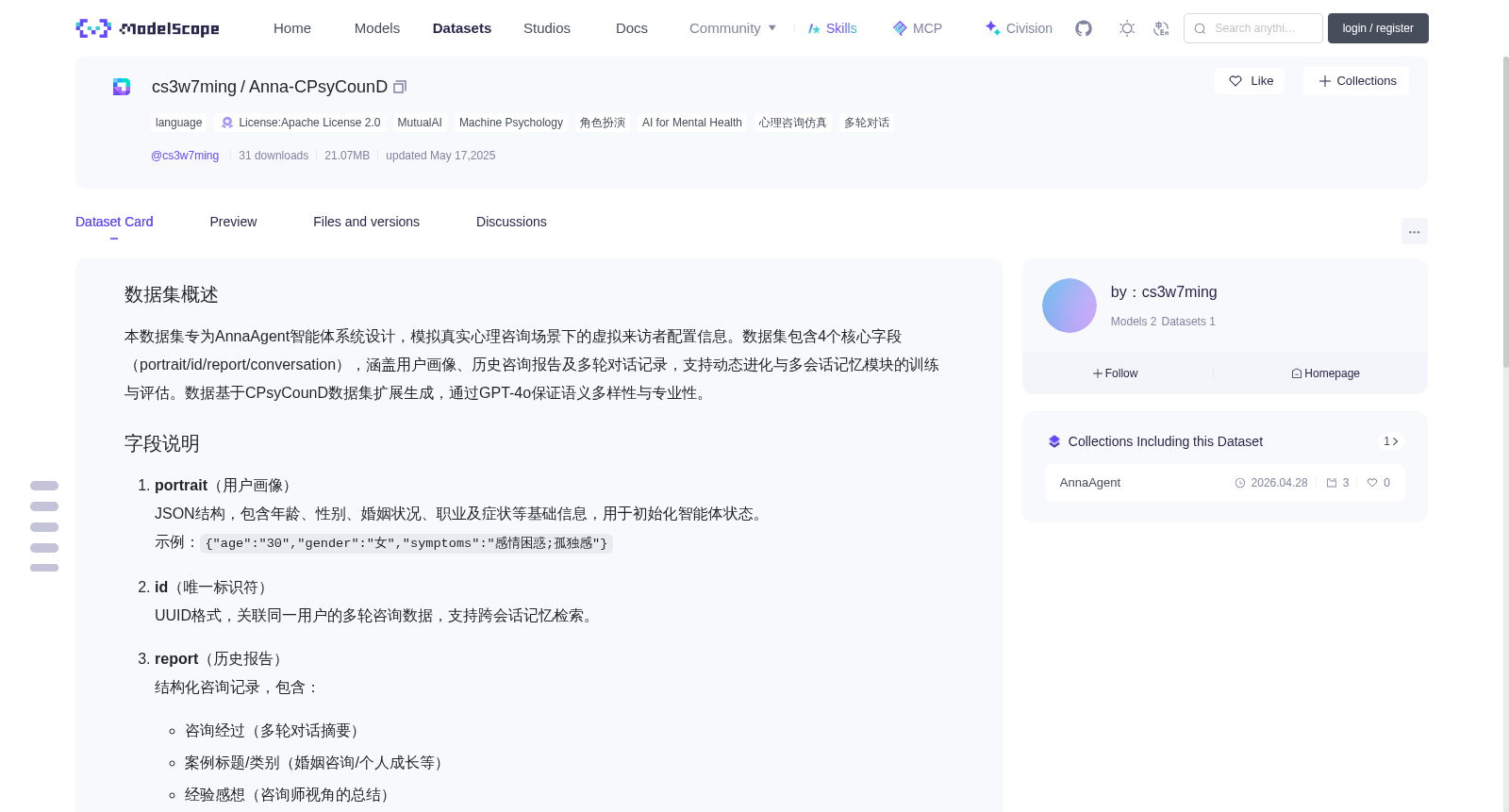Click the AI for Mental Health tag
Screen dimensions: 1509x812
pyautogui.click(x=692, y=123)
